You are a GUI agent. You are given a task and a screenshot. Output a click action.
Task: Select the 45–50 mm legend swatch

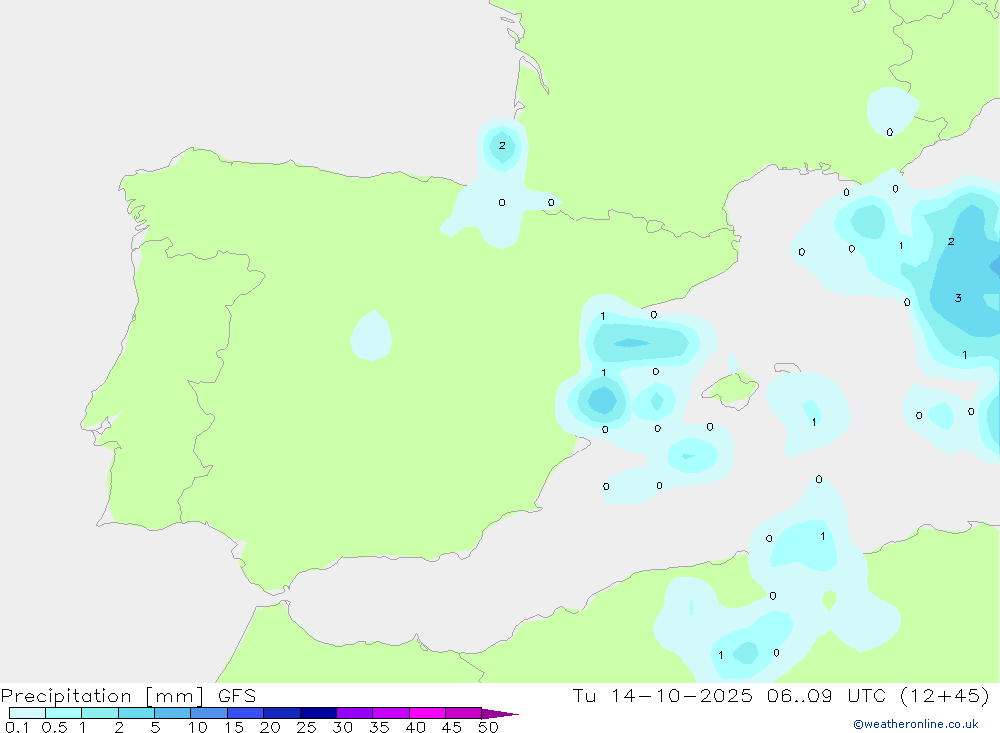coord(464,713)
